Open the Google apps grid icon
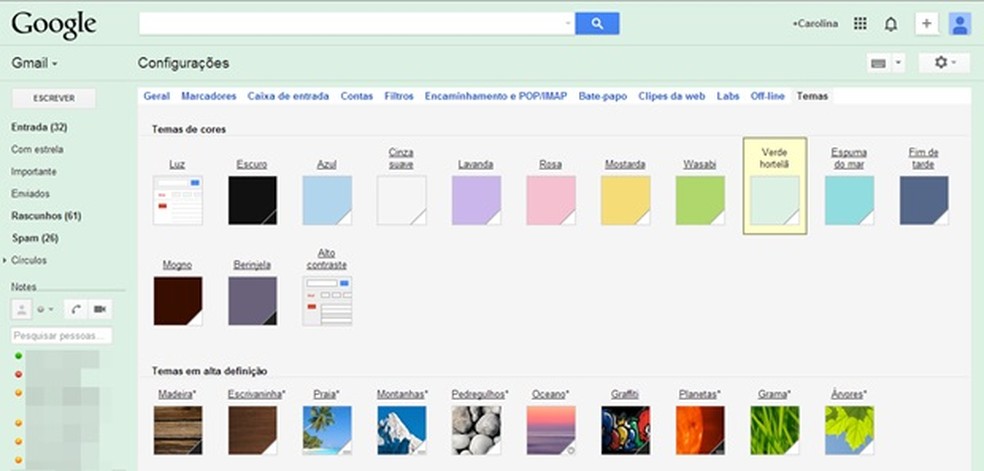 860,24
